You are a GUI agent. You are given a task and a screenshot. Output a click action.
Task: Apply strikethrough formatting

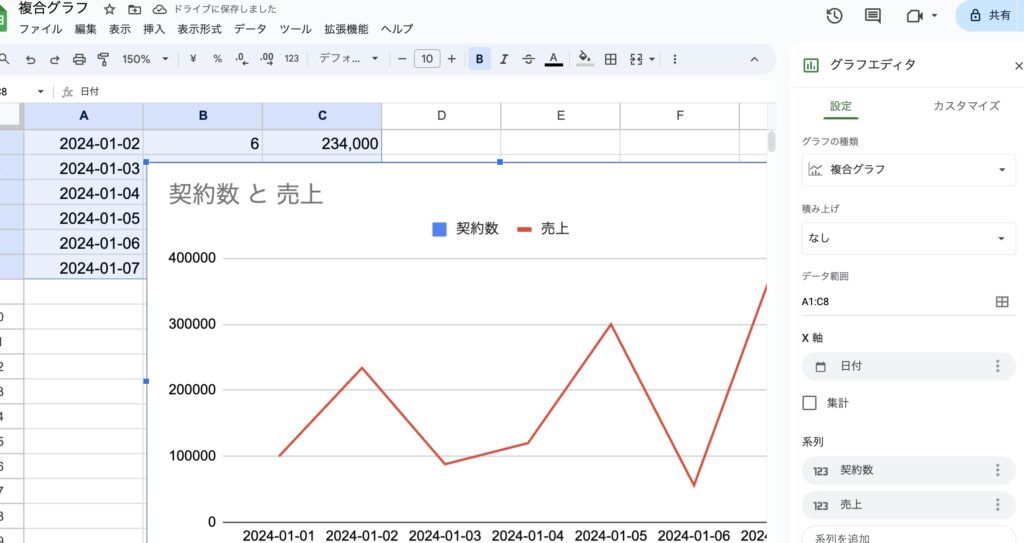point(528,59)
